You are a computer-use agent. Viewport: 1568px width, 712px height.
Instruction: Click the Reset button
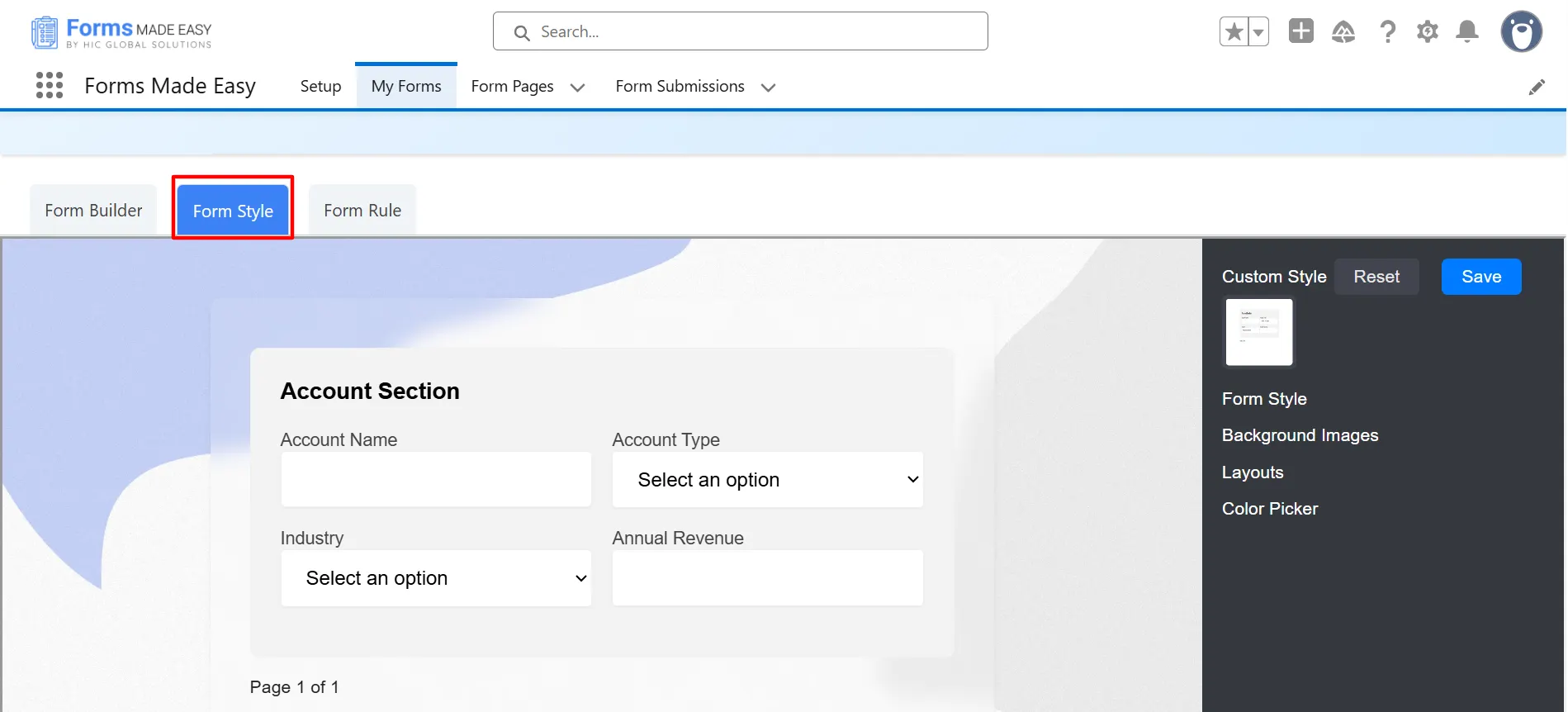[1376, 277]
